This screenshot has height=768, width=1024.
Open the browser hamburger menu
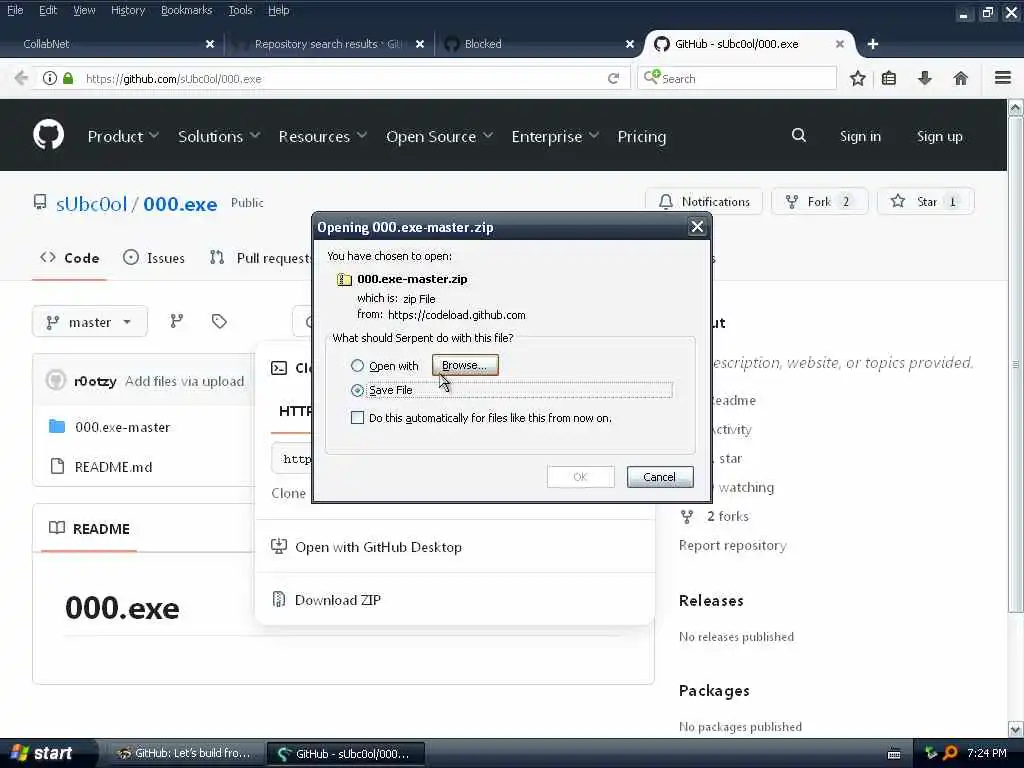(x=1003, y=78)
